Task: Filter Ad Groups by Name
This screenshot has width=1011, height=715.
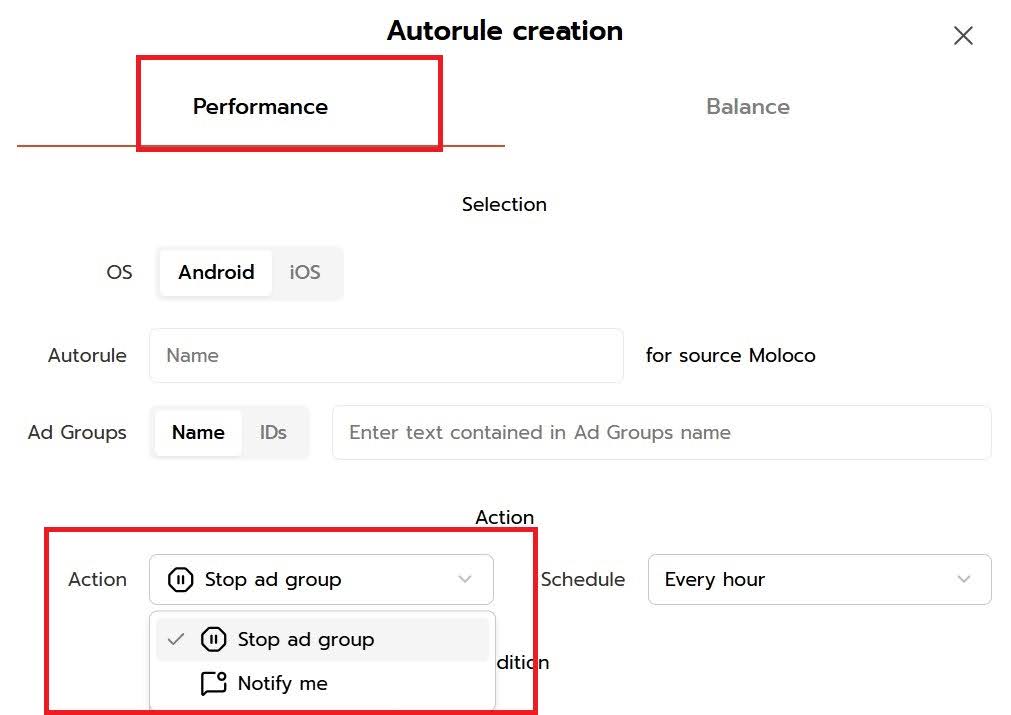Action: tap(198, 433)
